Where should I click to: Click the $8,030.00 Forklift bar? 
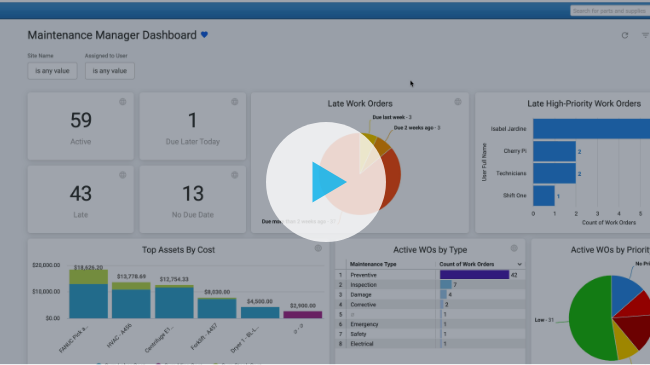tap(217, 308)
